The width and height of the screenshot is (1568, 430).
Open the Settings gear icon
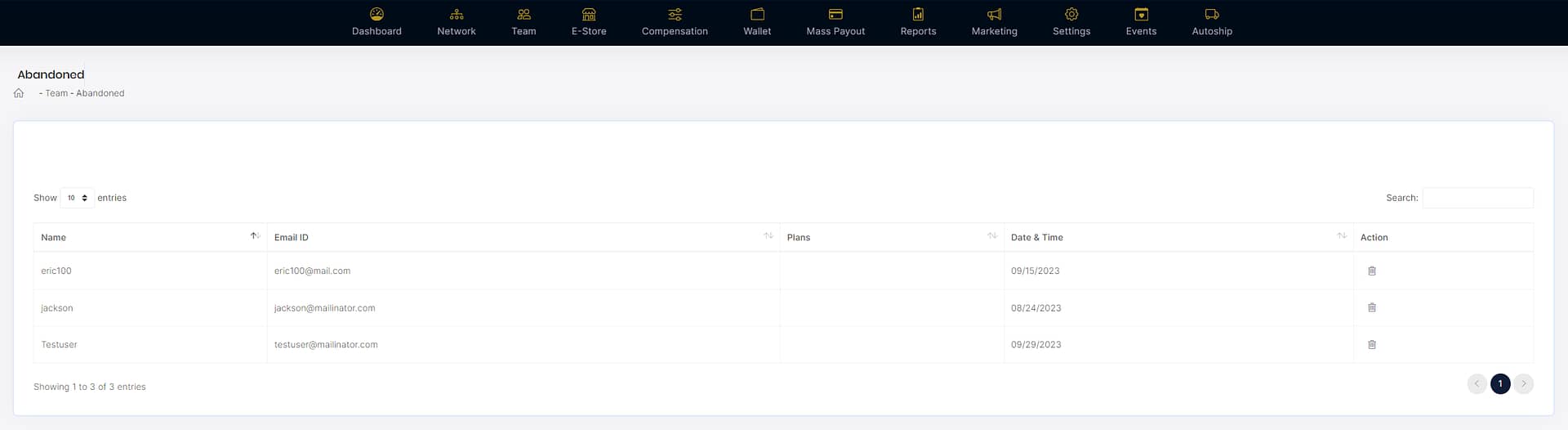pos(1071,14)
